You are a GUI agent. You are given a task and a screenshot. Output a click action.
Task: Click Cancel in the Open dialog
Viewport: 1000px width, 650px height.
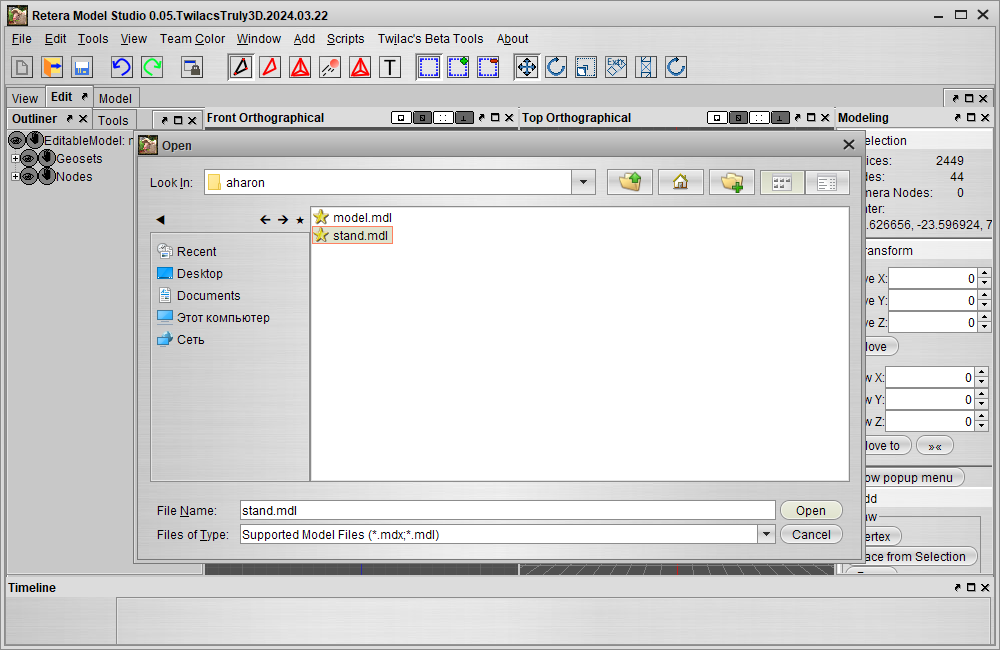click(811, 535)
